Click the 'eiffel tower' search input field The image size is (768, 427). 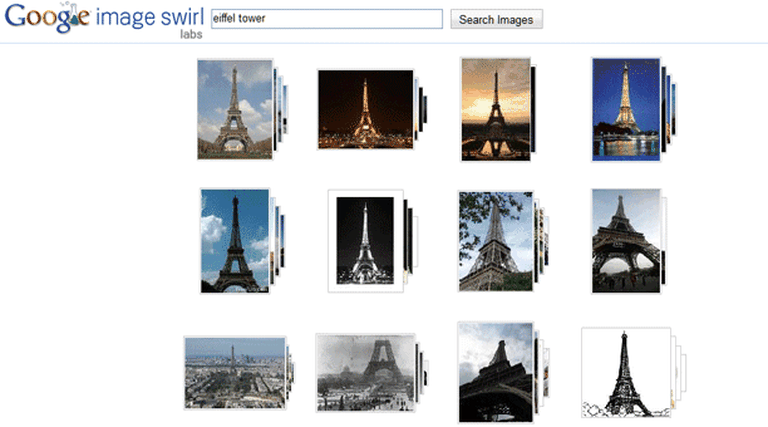click(326, 19)
